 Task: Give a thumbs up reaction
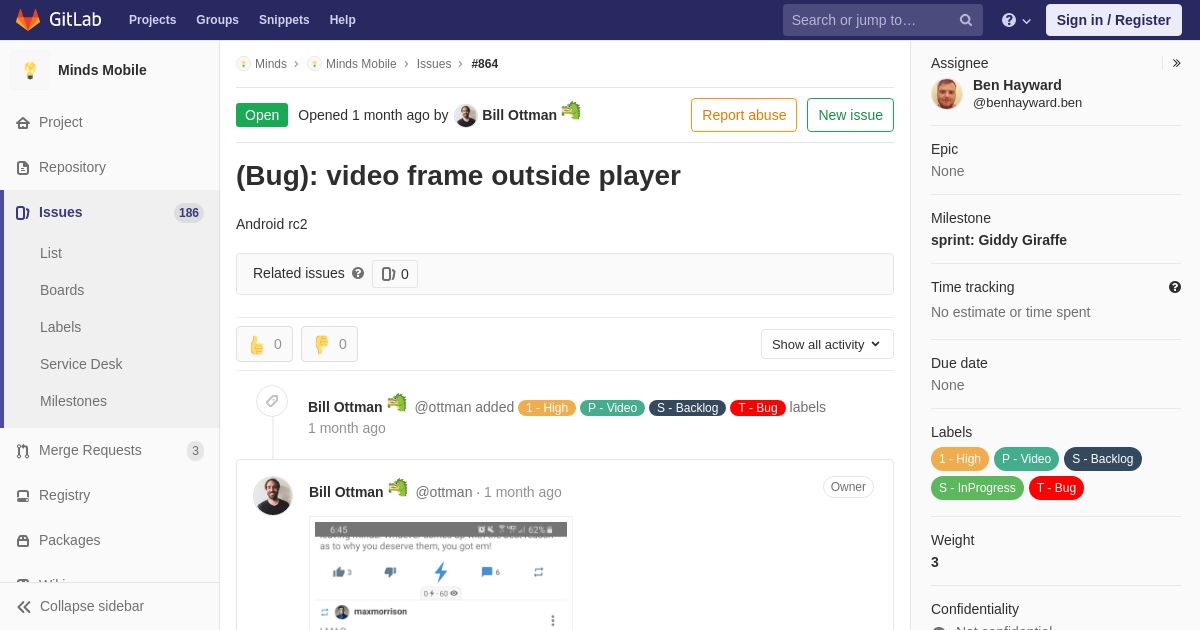(264, 344)
